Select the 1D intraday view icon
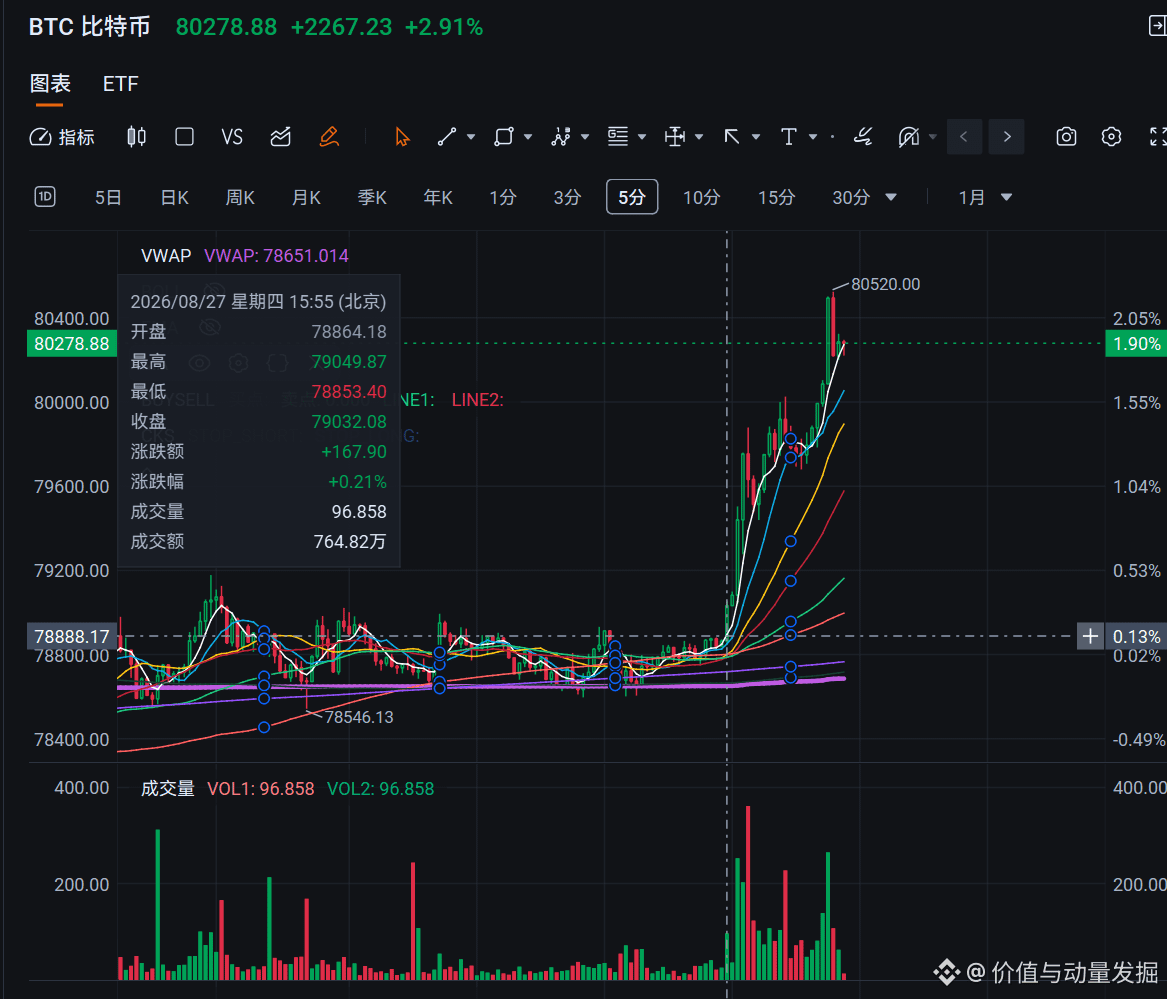Image resolution: width=1167 pixels, height=999 pixels. click(45, 197)
